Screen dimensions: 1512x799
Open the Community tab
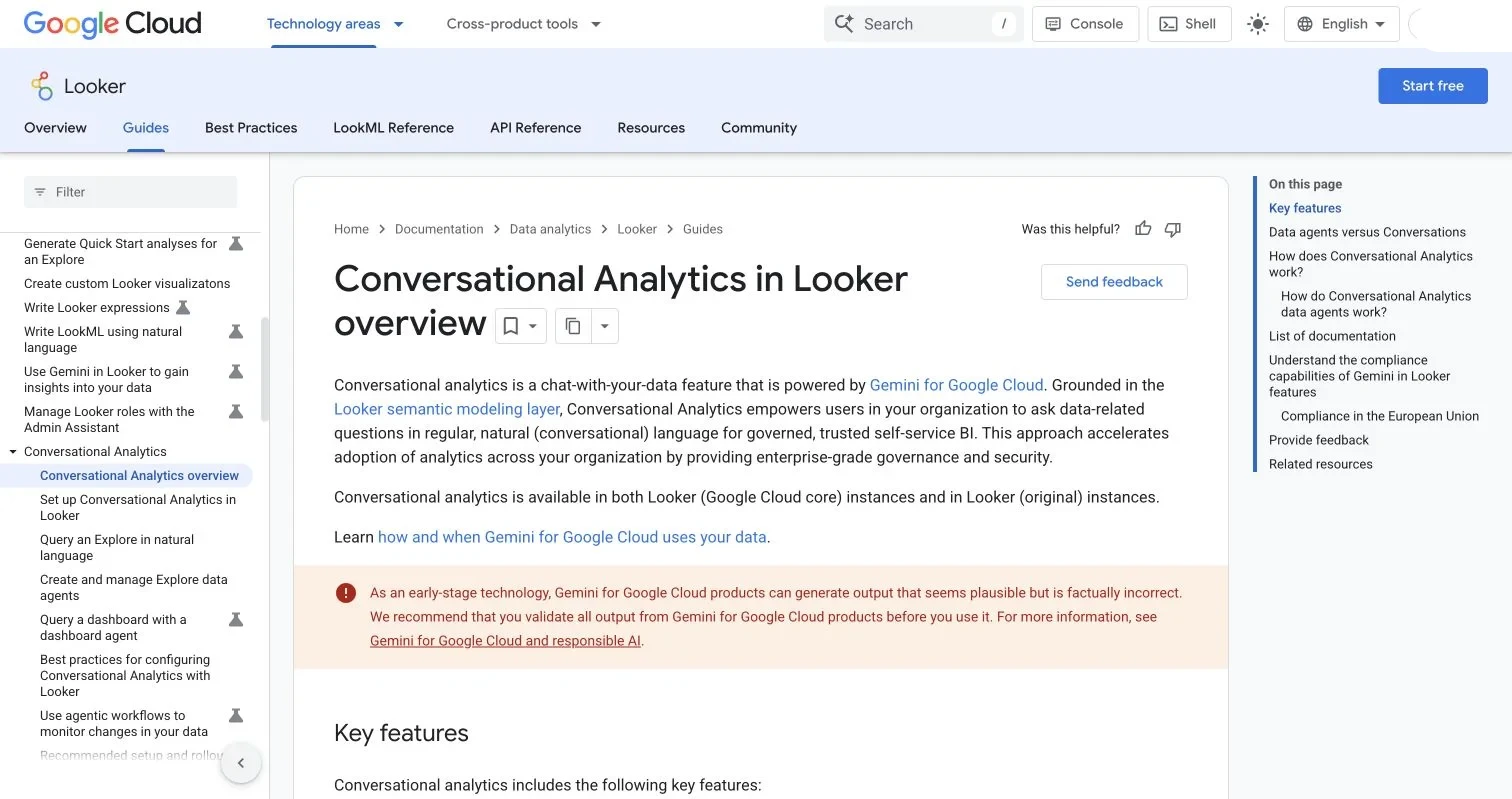[759, 128]
